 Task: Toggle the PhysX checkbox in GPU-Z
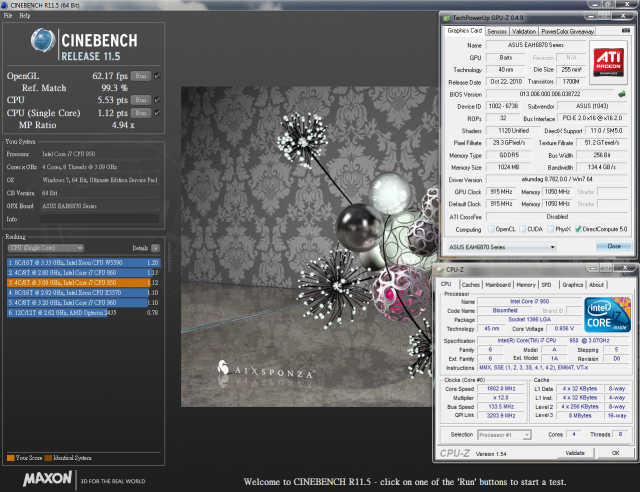point(551,229)
